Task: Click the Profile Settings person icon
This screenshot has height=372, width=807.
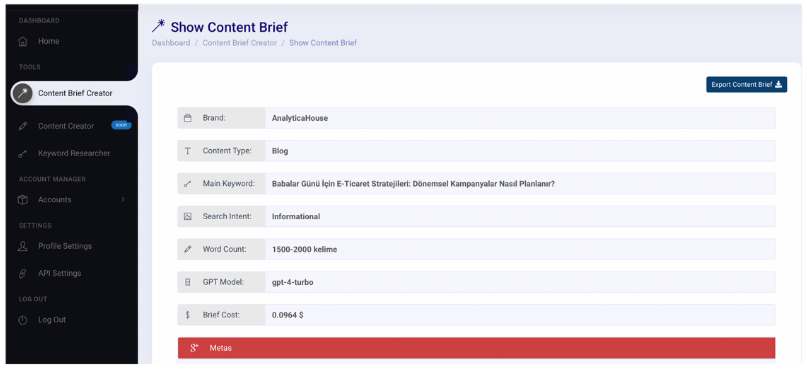Action: click(x=23, y=246)
